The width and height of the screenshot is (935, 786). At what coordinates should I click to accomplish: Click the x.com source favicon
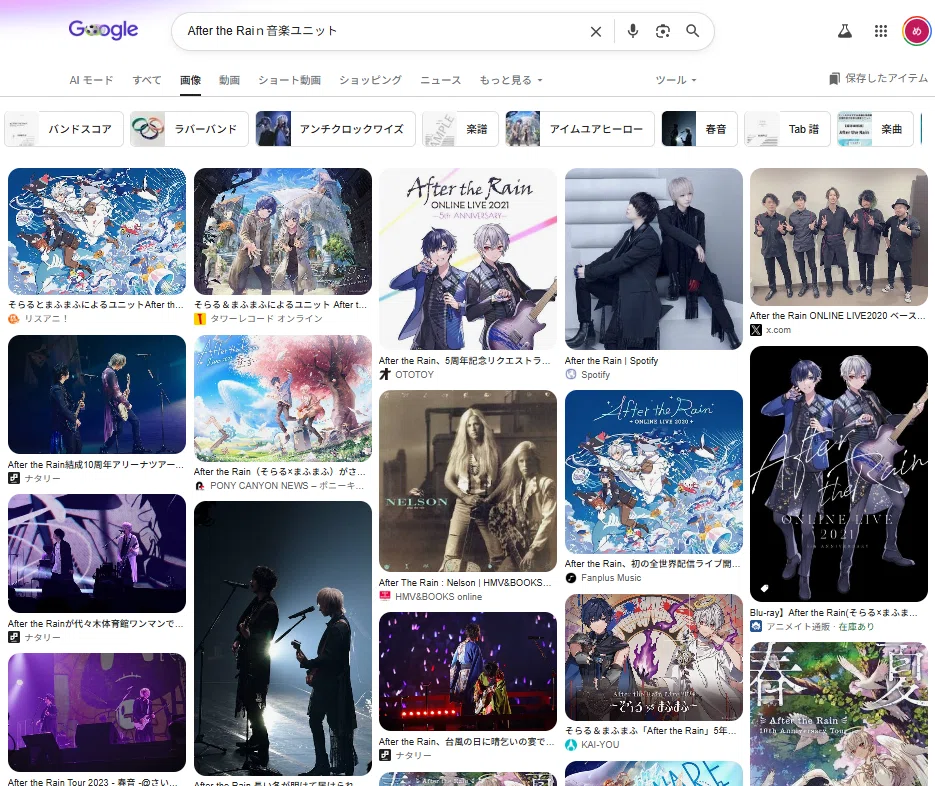coord(756,330)
